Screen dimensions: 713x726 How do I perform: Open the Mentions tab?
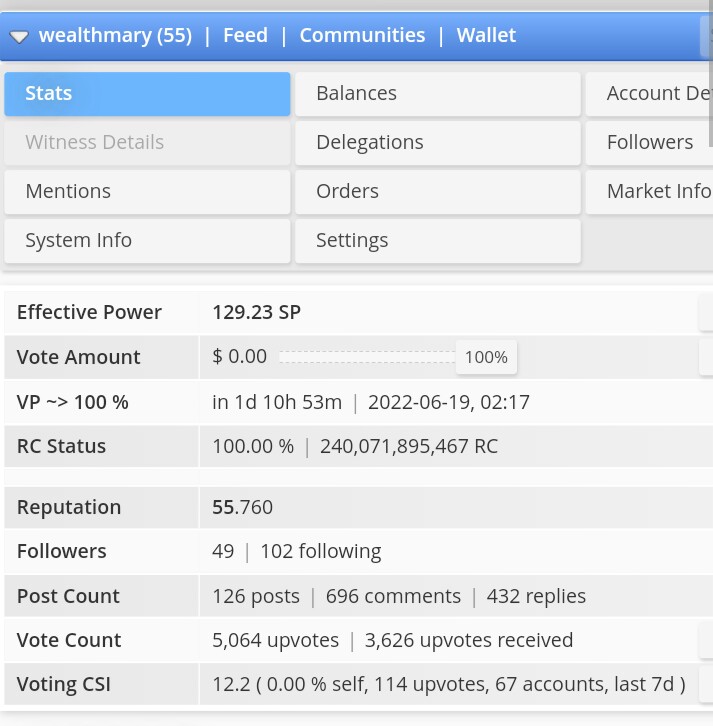tap(147, 192)
